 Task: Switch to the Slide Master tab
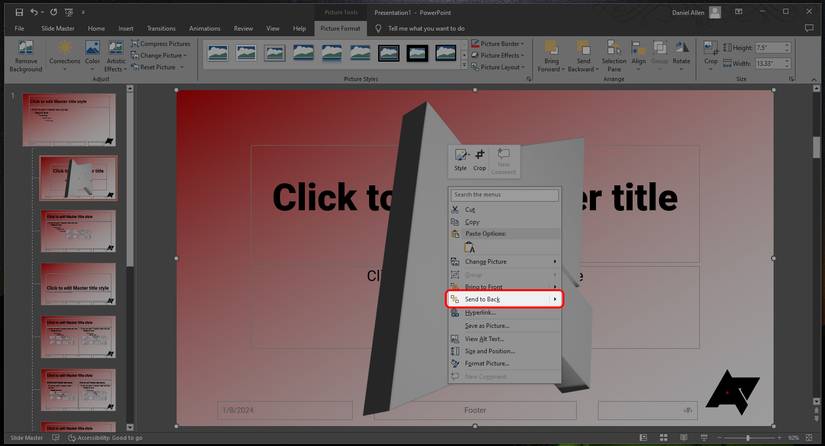[56, 29]
